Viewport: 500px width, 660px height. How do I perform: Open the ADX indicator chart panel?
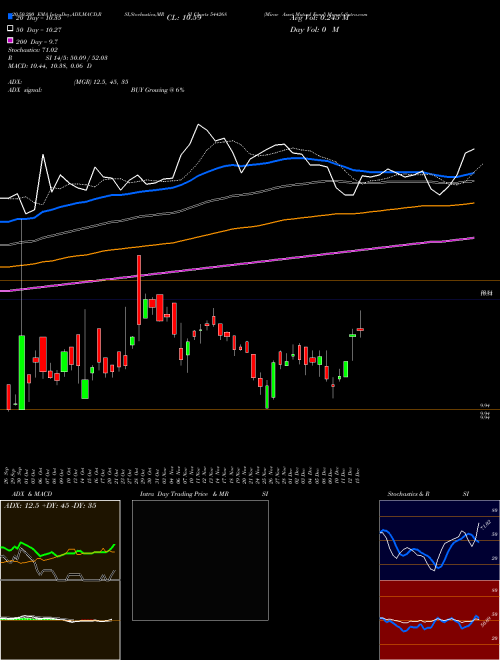pos(60,540)
